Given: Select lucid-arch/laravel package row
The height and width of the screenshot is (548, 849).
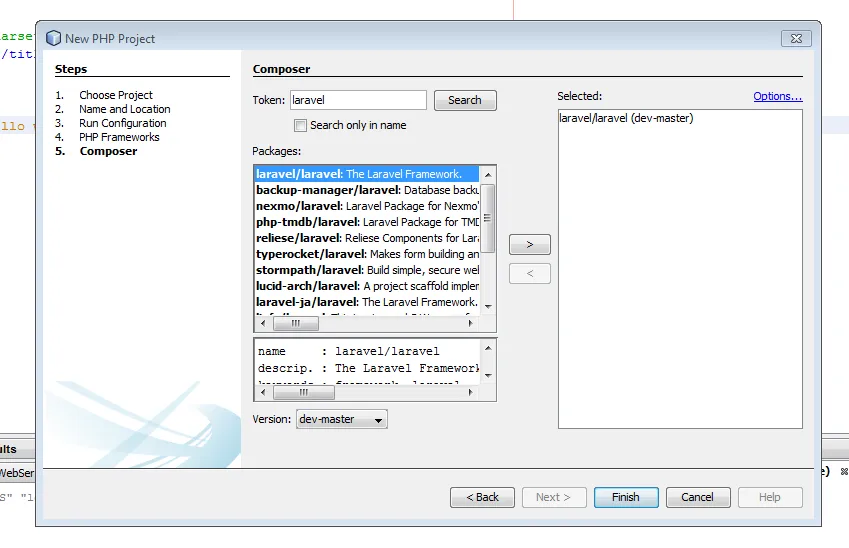Looking at the screenshot, I should coord(367,286).
